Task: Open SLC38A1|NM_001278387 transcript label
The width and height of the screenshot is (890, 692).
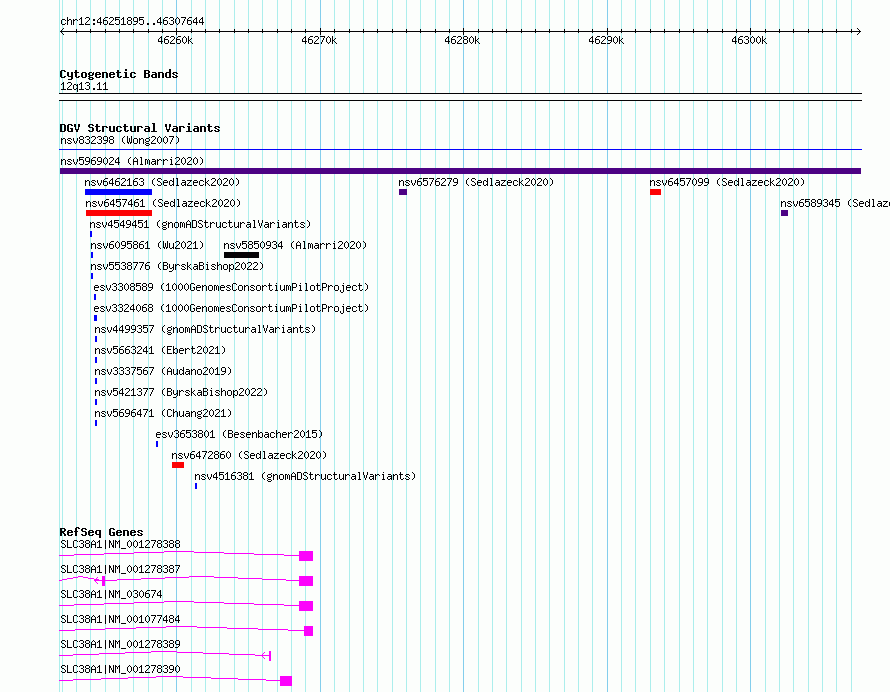Action: coord(120,569)
